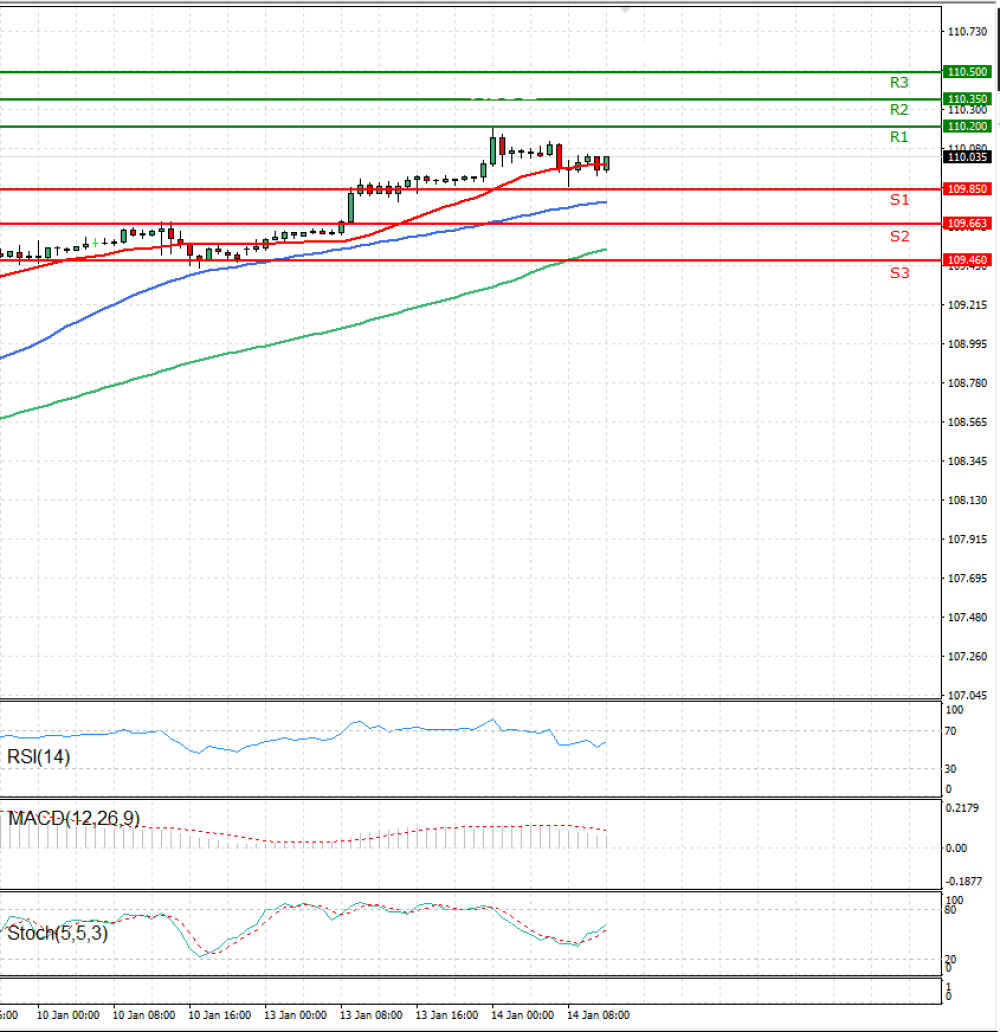Click the 107.695 price scale value
1000x1032 pixels.
tap(967, 578)
